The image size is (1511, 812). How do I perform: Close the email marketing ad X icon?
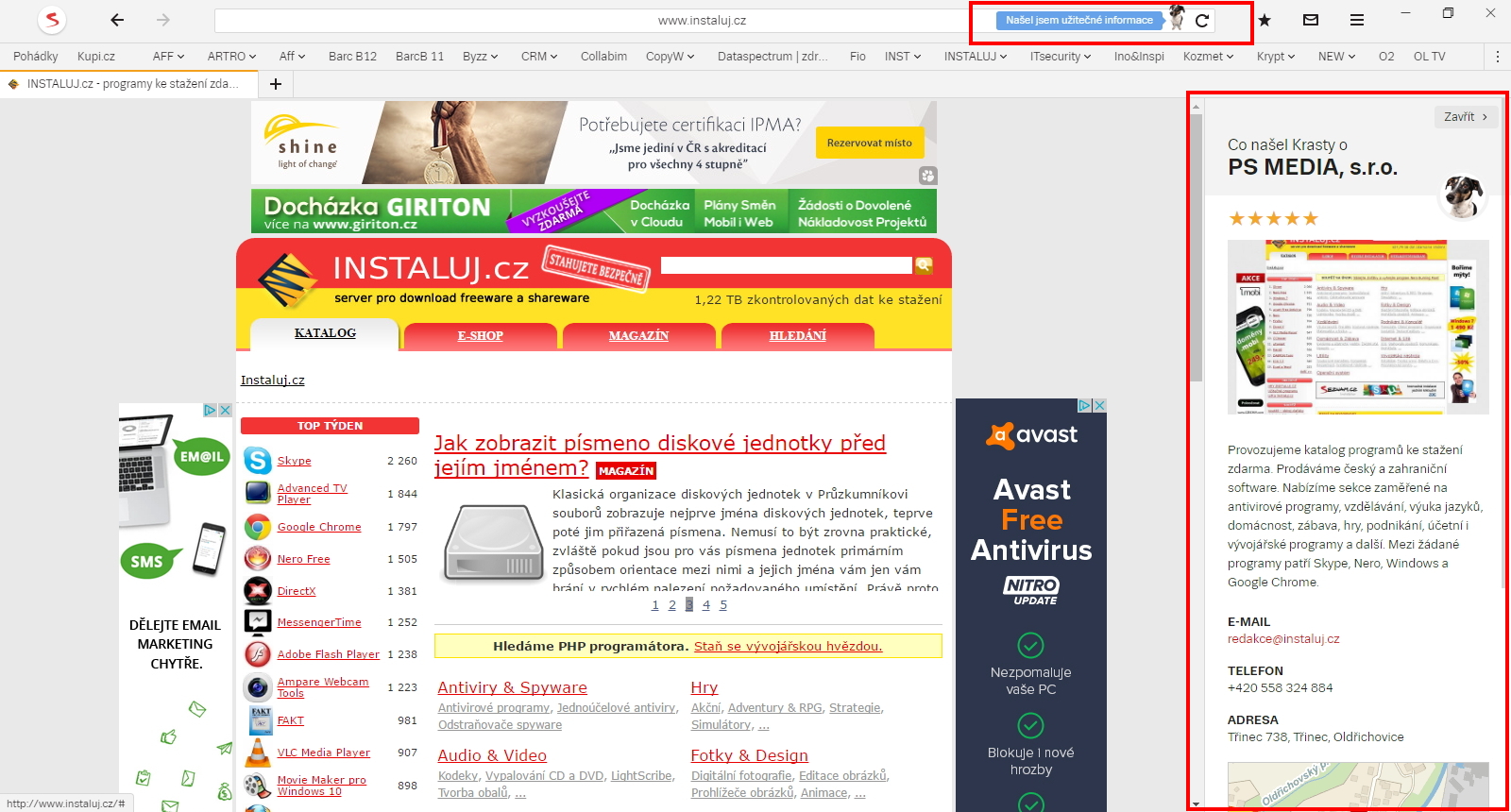[225, 410]
